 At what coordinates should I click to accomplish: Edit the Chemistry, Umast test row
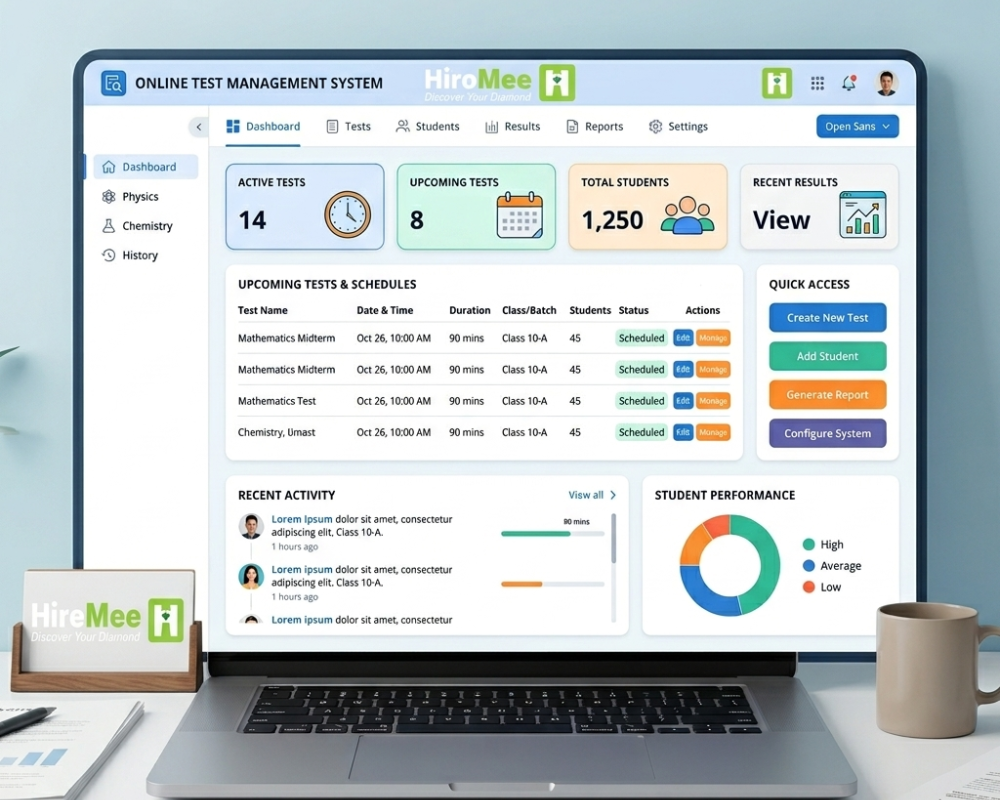[x=683, y=433]
